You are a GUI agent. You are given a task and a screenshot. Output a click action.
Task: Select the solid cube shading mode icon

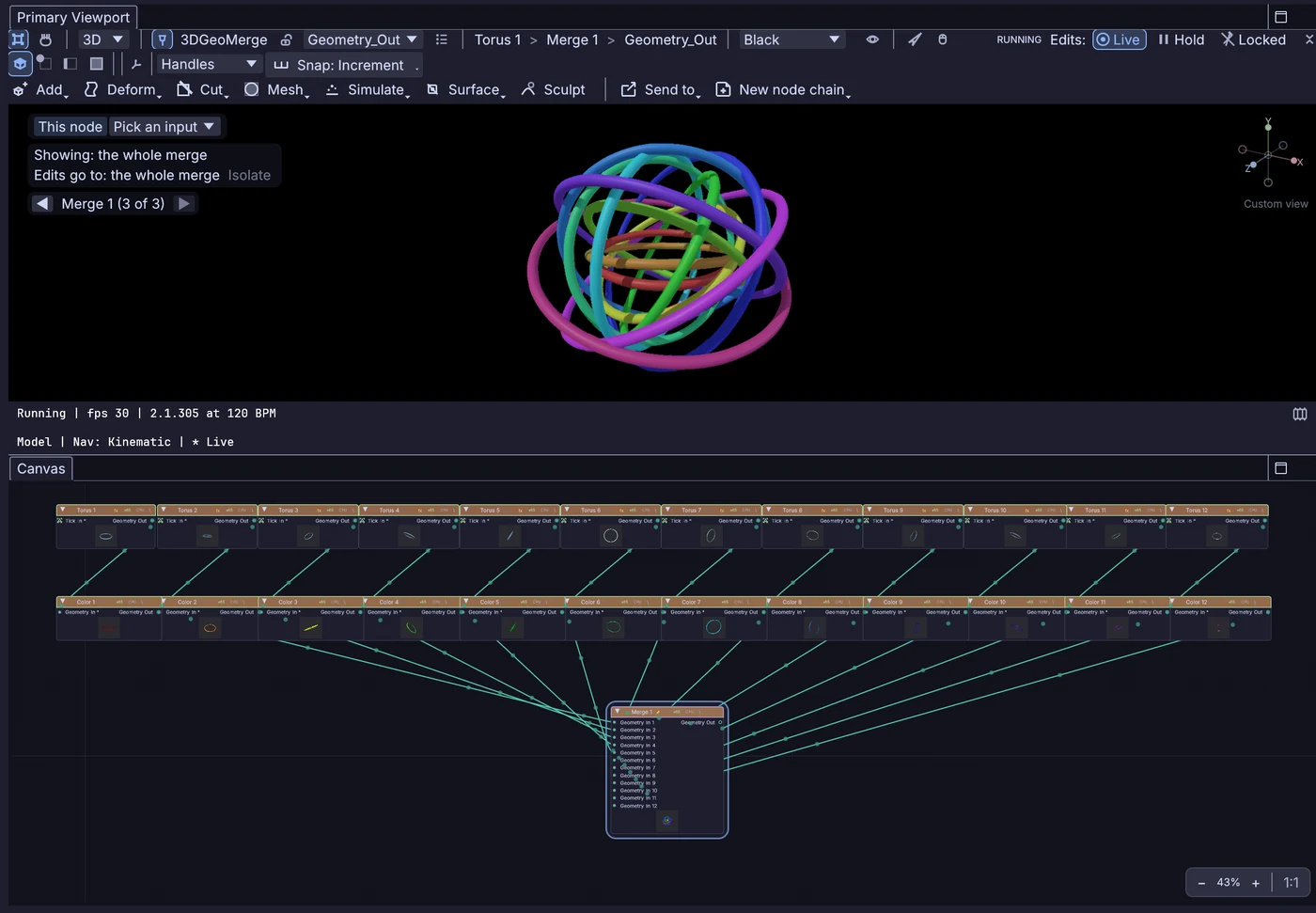[20, 64]
